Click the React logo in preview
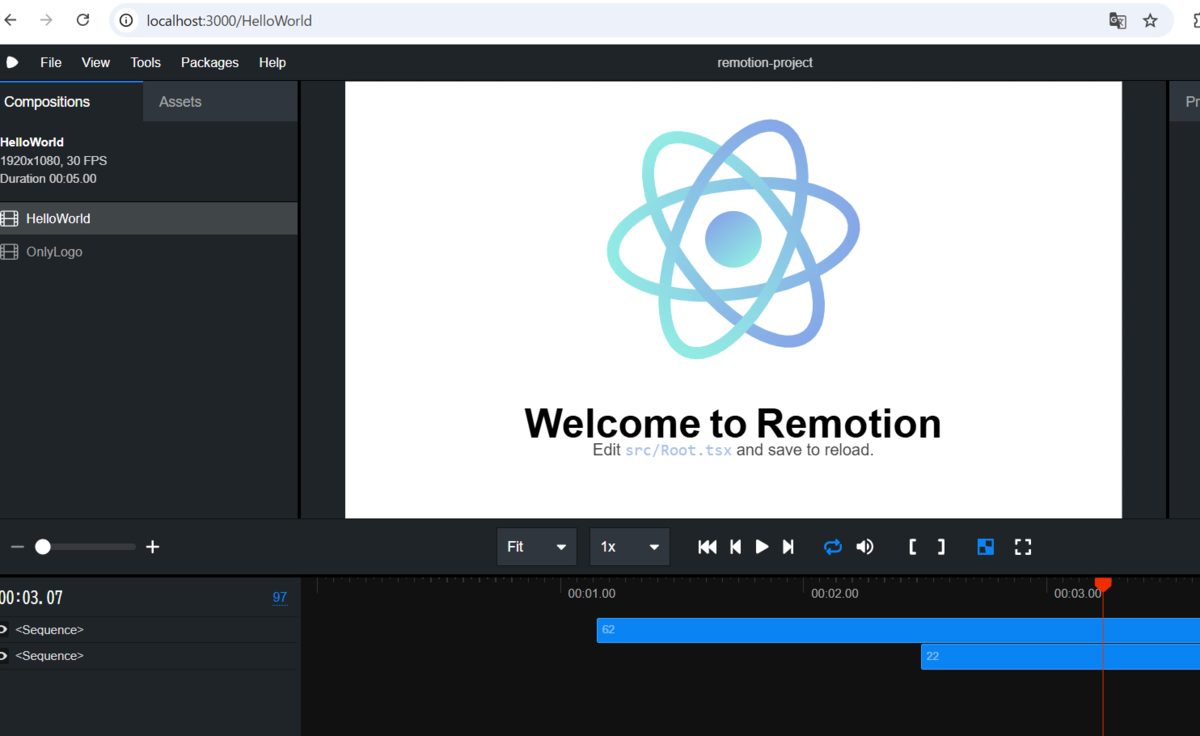The height and width of the screenshot is (736, 1200). coord(733,239)
